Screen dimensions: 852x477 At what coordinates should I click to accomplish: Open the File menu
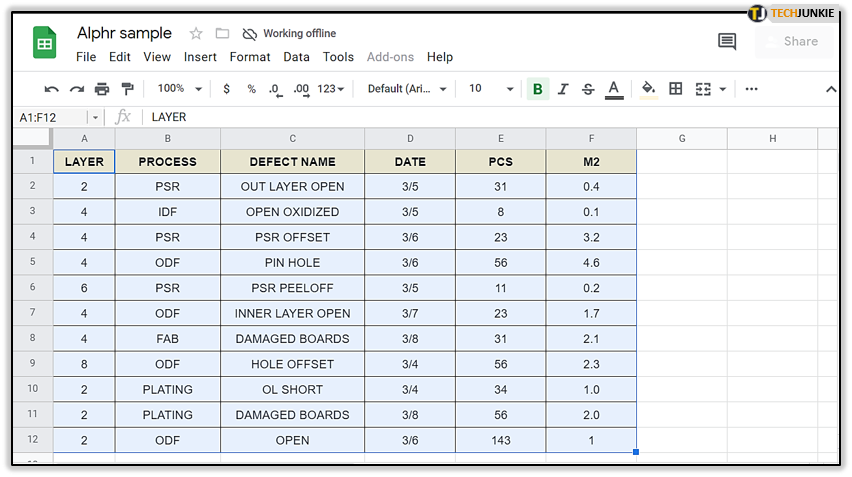(x=86, y=57)
